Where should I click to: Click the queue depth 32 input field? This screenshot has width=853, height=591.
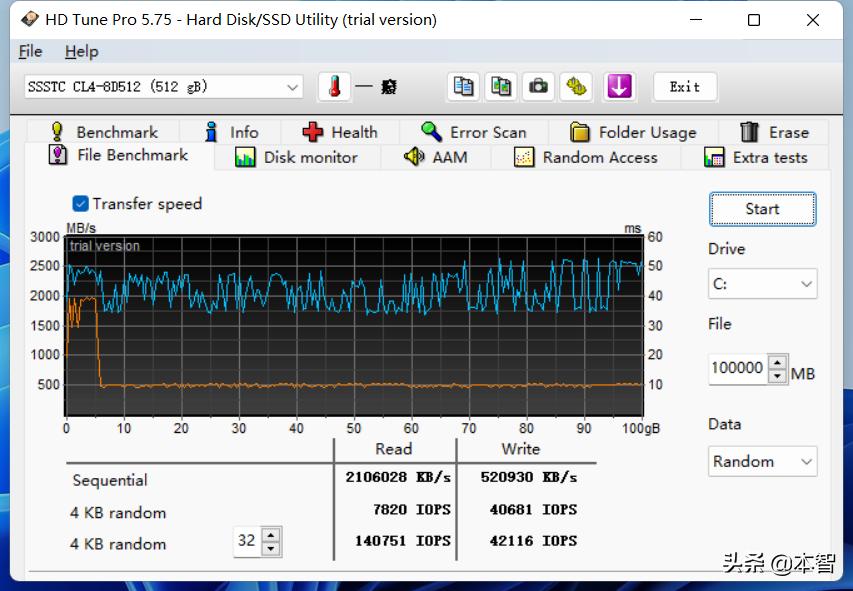pyautogui.click(x=246, y=540)
